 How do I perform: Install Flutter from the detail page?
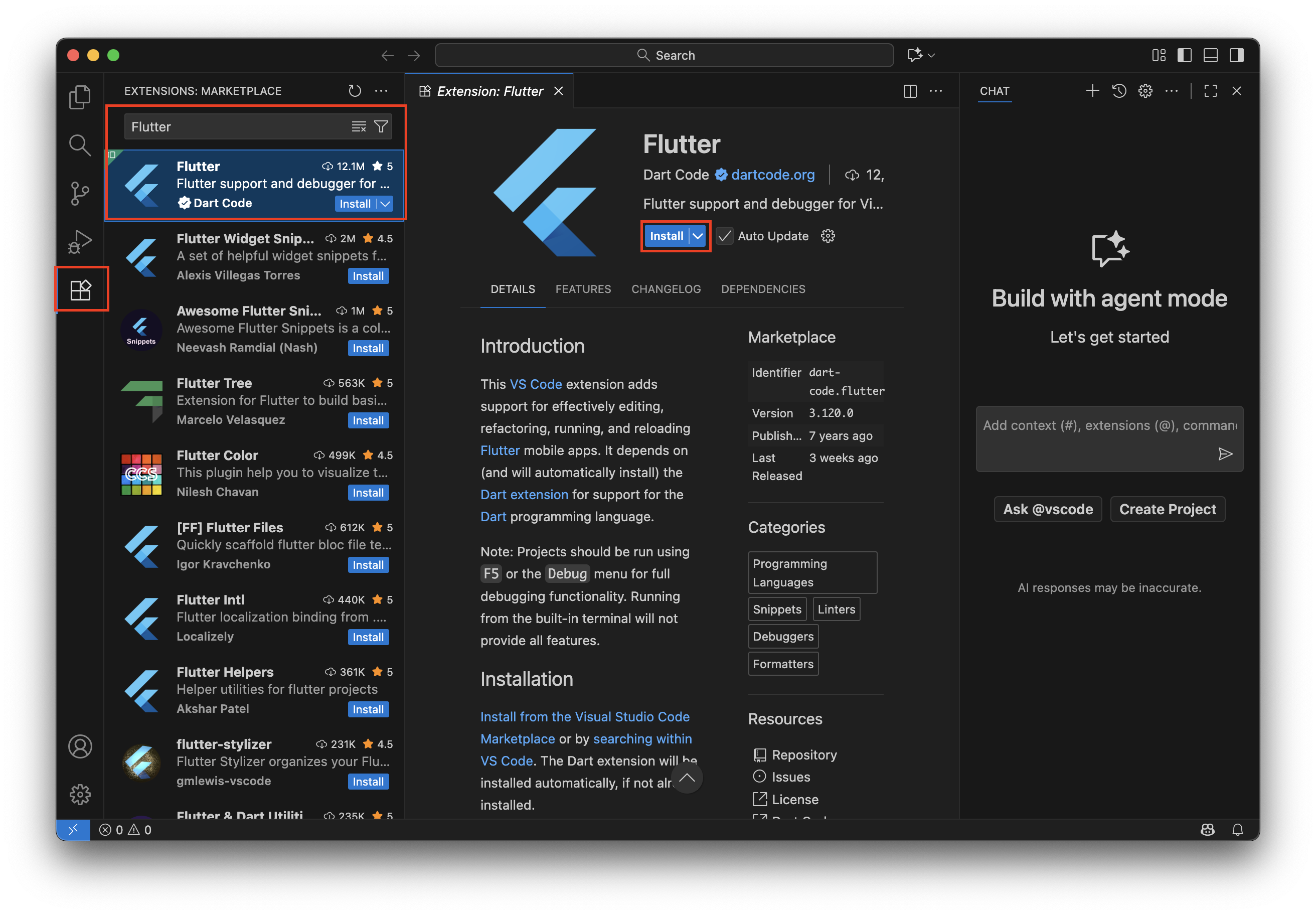[667, 236]
